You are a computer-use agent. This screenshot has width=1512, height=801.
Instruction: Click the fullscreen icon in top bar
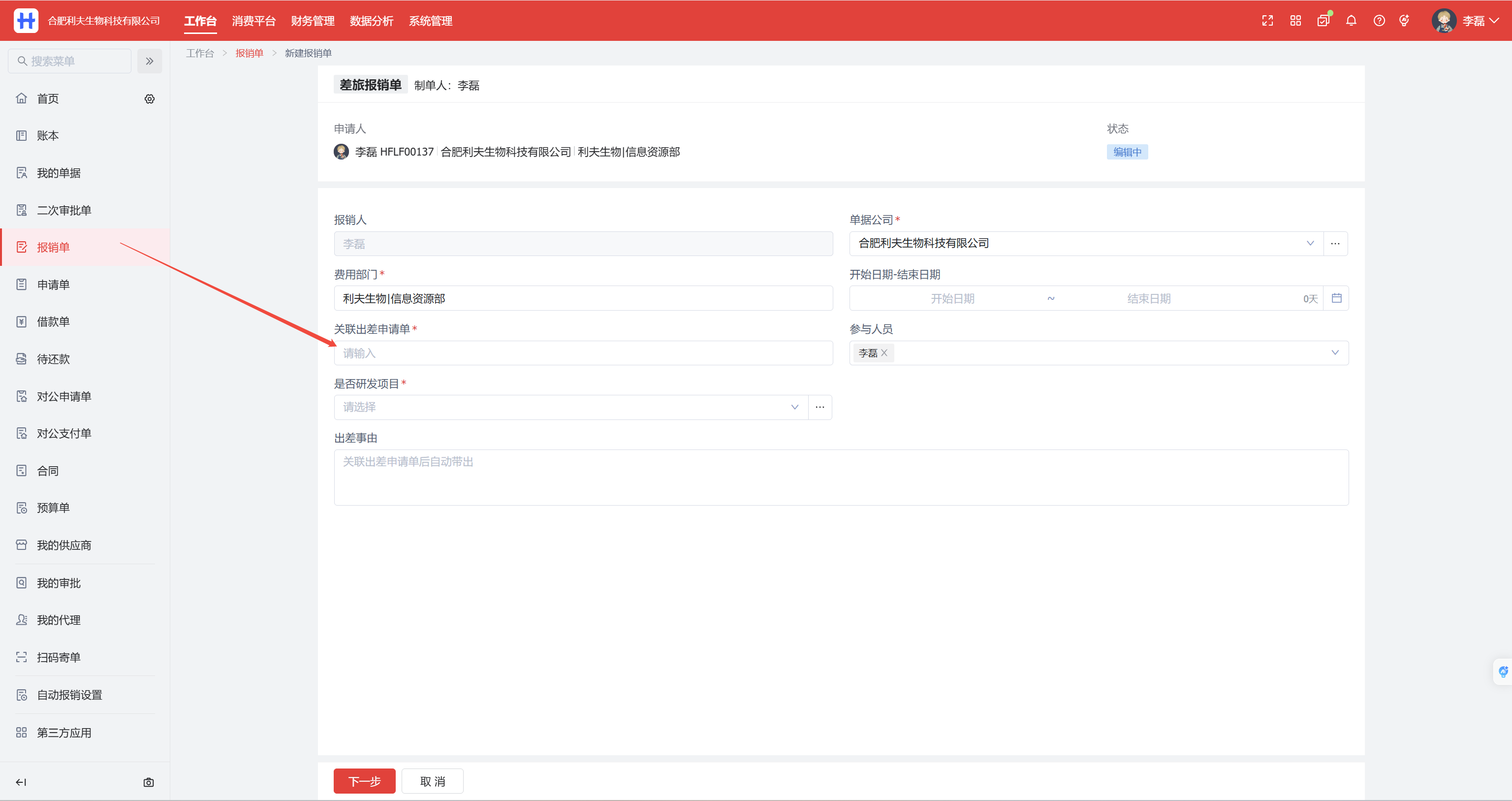1267,21
